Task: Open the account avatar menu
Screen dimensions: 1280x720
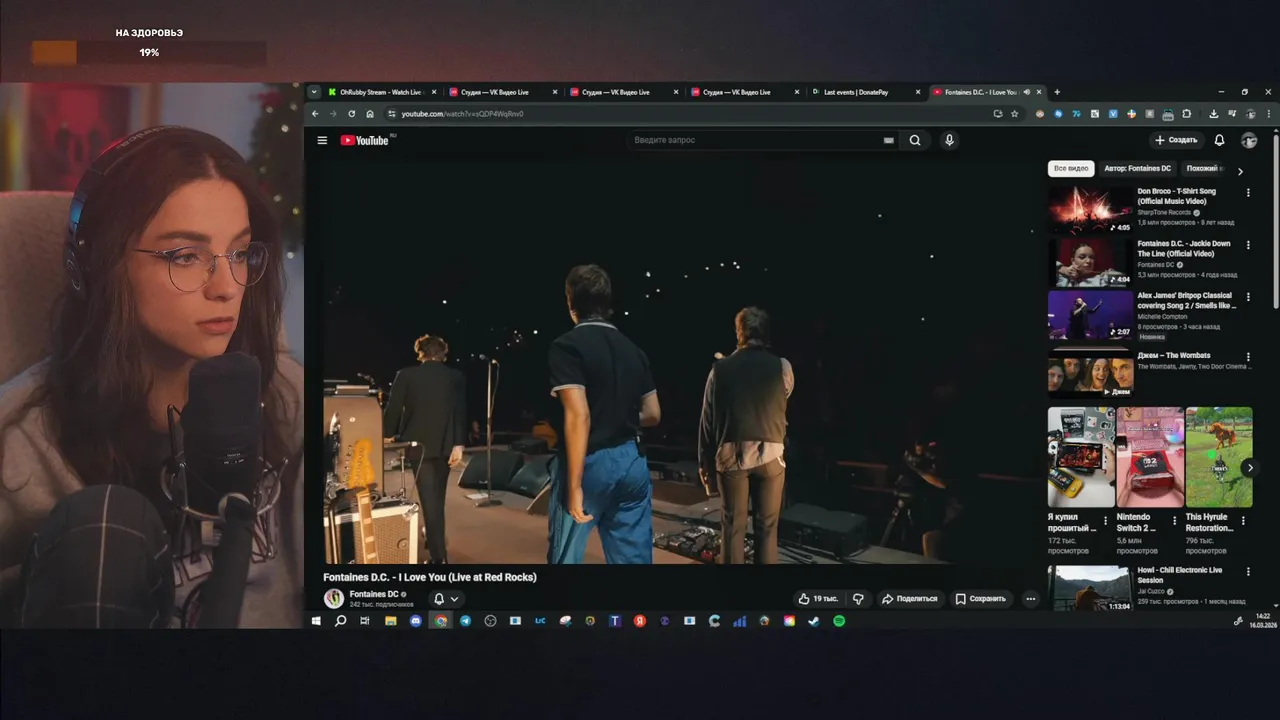Action: (1249, 140)
